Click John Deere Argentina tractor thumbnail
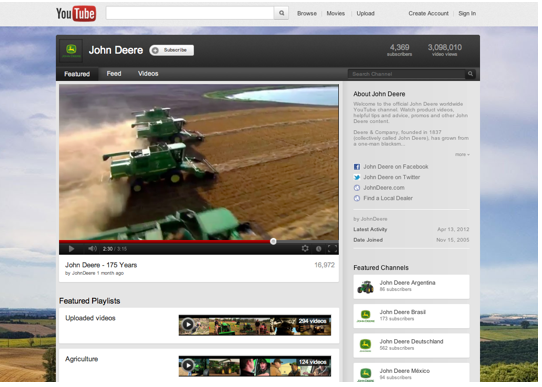Viewport: 542px width, 387px height. tap(365, 287)
